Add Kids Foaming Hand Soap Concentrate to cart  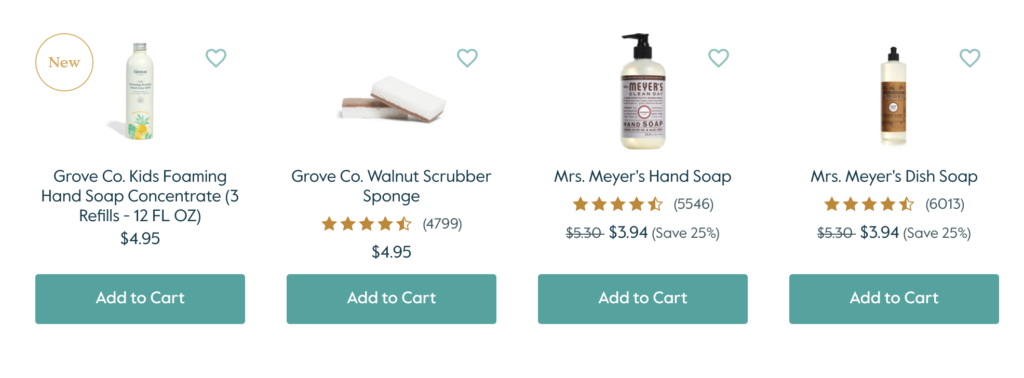tap(140, 298)
